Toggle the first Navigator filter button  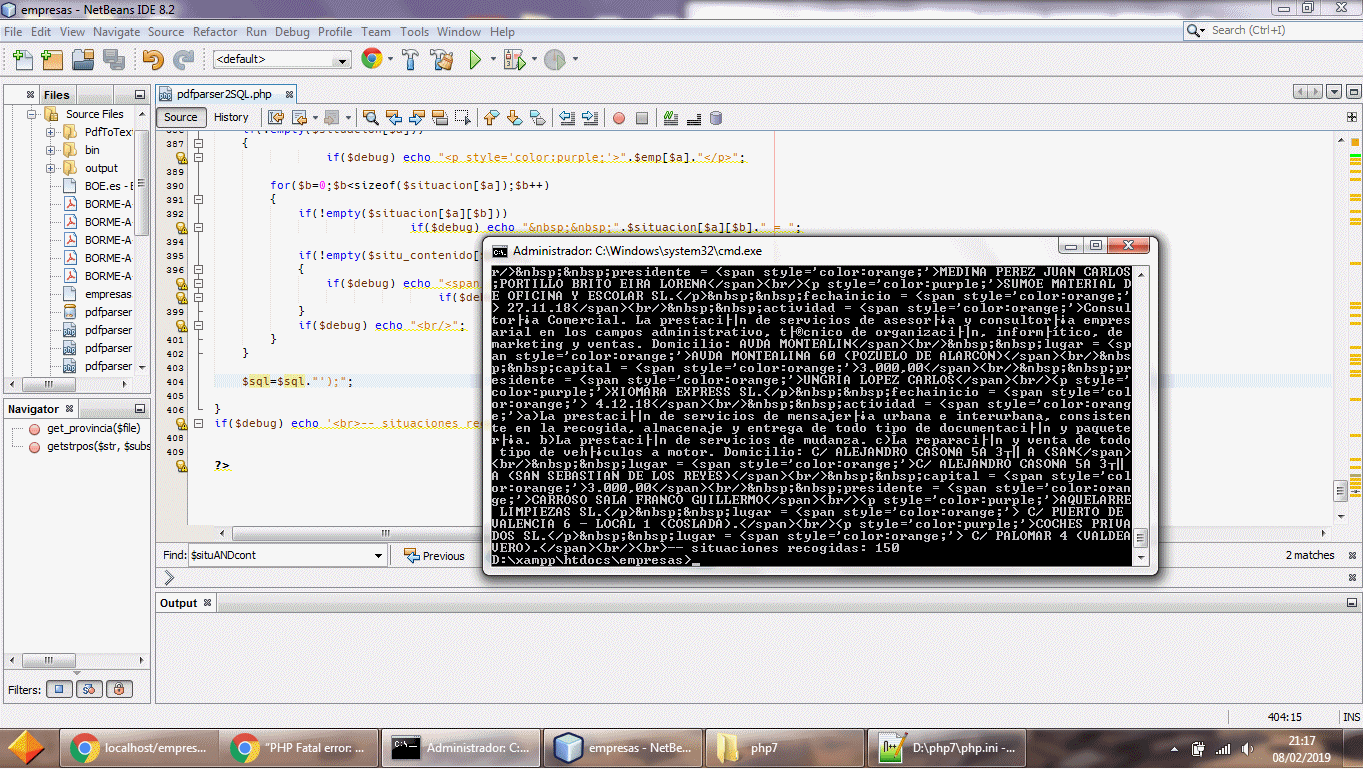pos(60,689)
